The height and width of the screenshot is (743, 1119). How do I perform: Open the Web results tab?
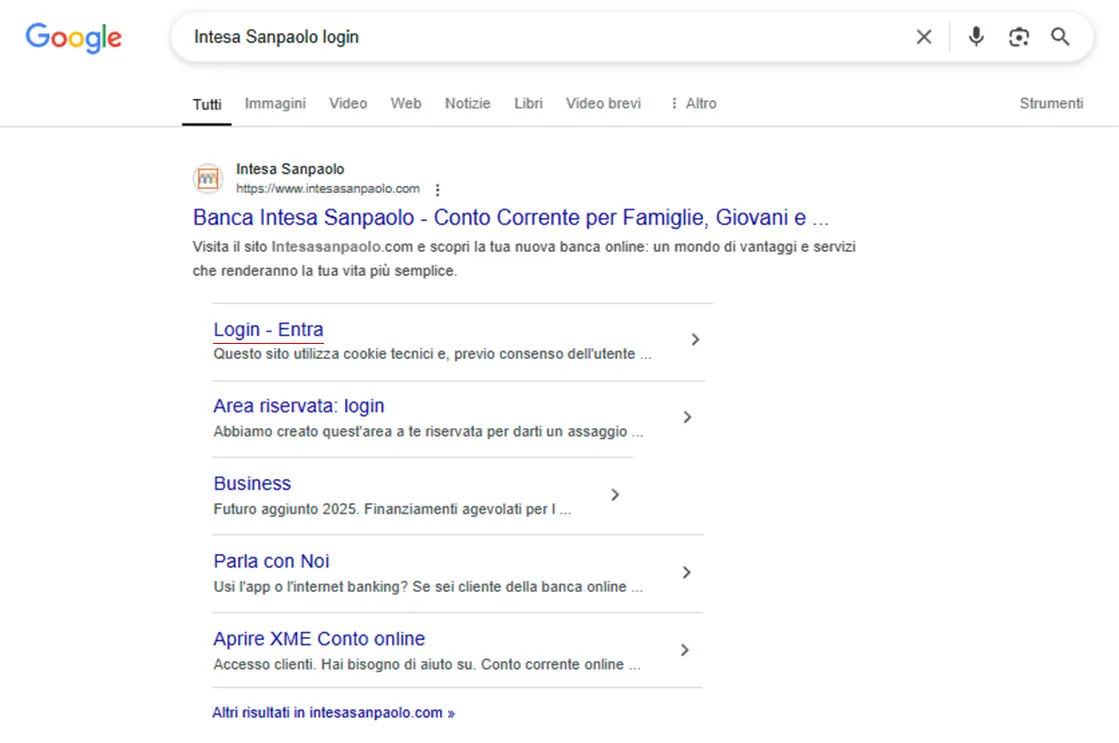click(x=405, y=103)
